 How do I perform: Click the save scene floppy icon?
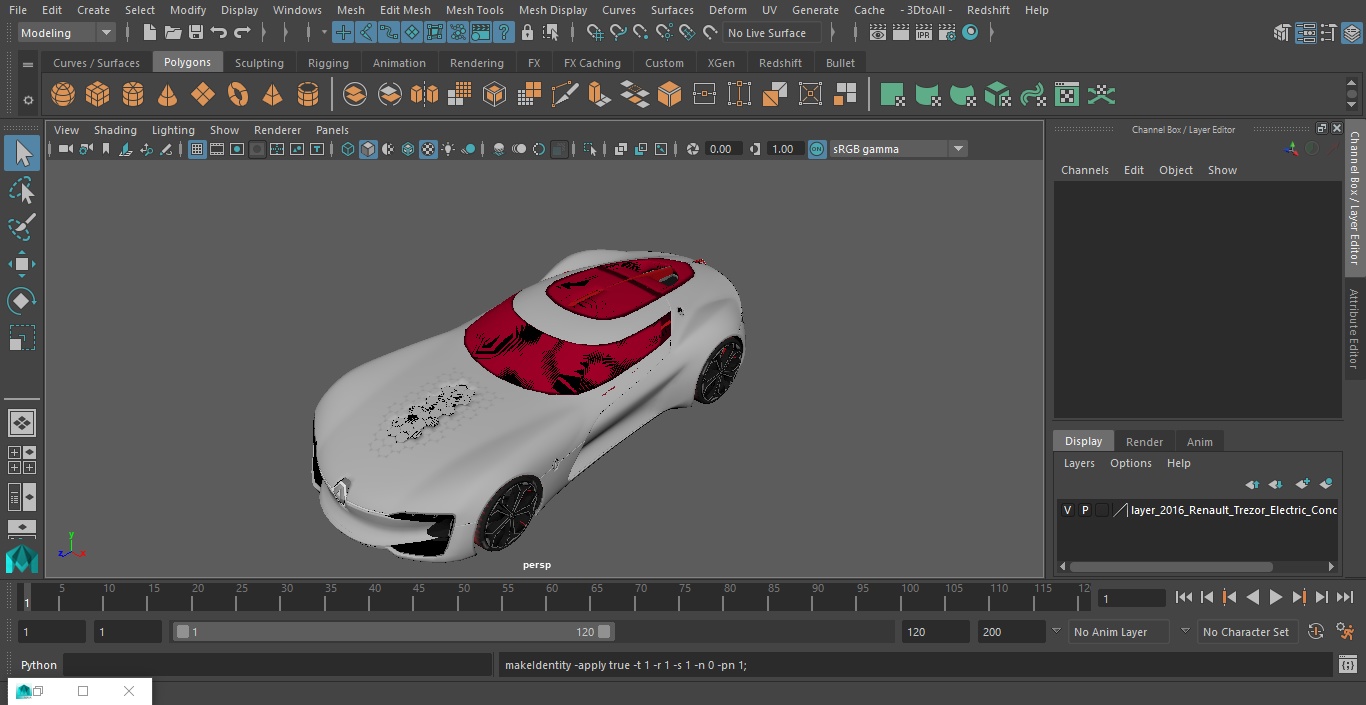(196, 33)
